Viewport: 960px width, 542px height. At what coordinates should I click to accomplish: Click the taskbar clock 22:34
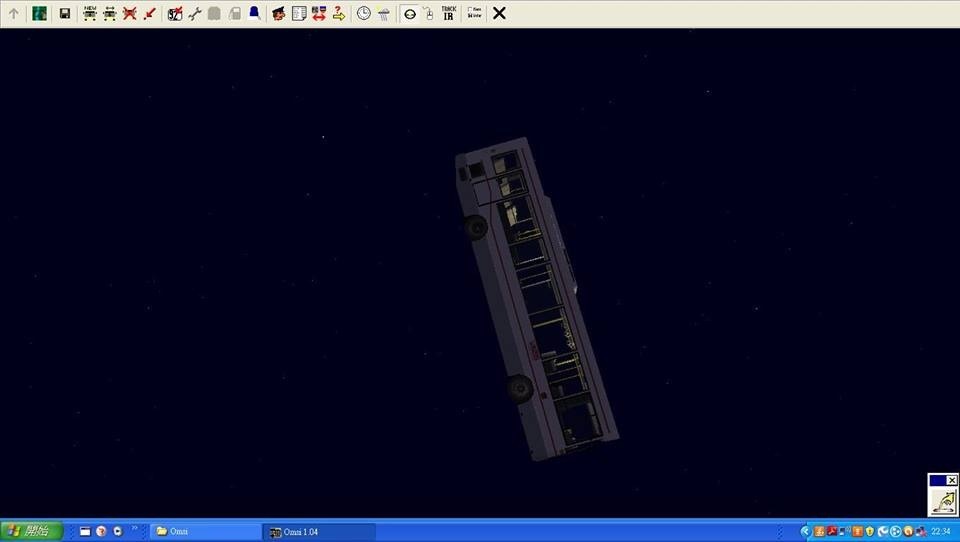tap(940, 532)
